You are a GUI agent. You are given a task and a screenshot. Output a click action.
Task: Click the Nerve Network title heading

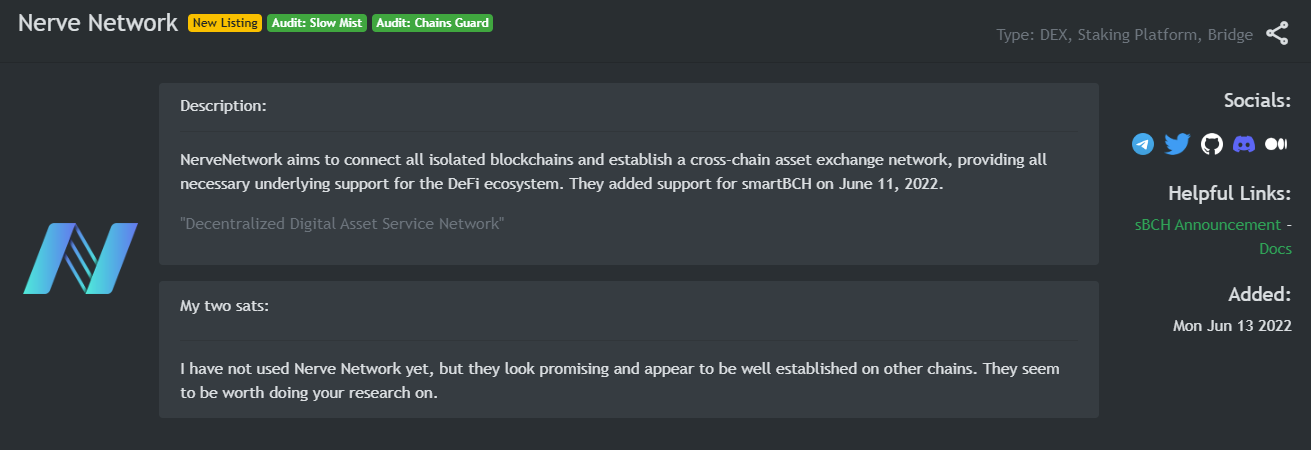(x=98, y=23)
